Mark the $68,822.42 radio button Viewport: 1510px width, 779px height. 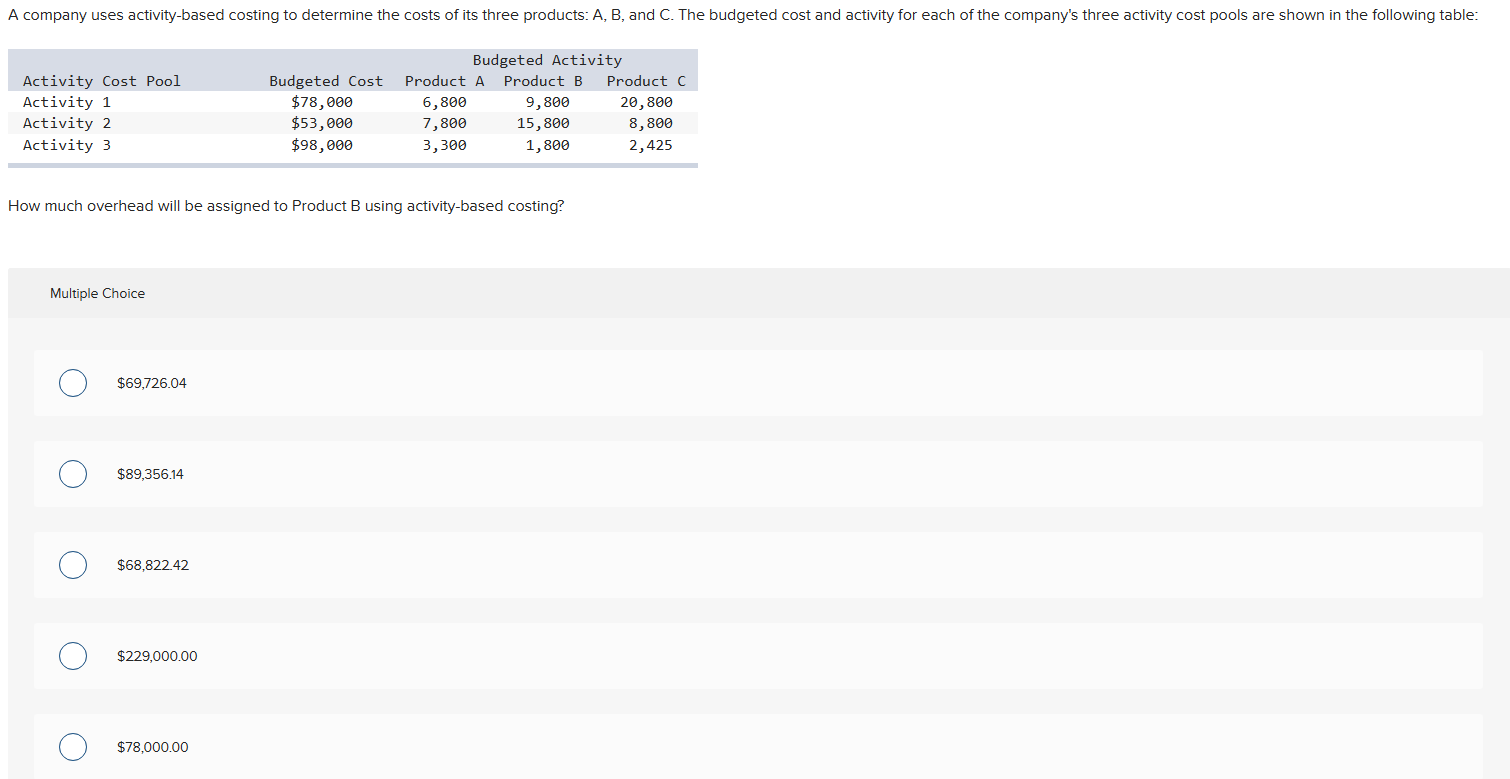coord(72,565)
